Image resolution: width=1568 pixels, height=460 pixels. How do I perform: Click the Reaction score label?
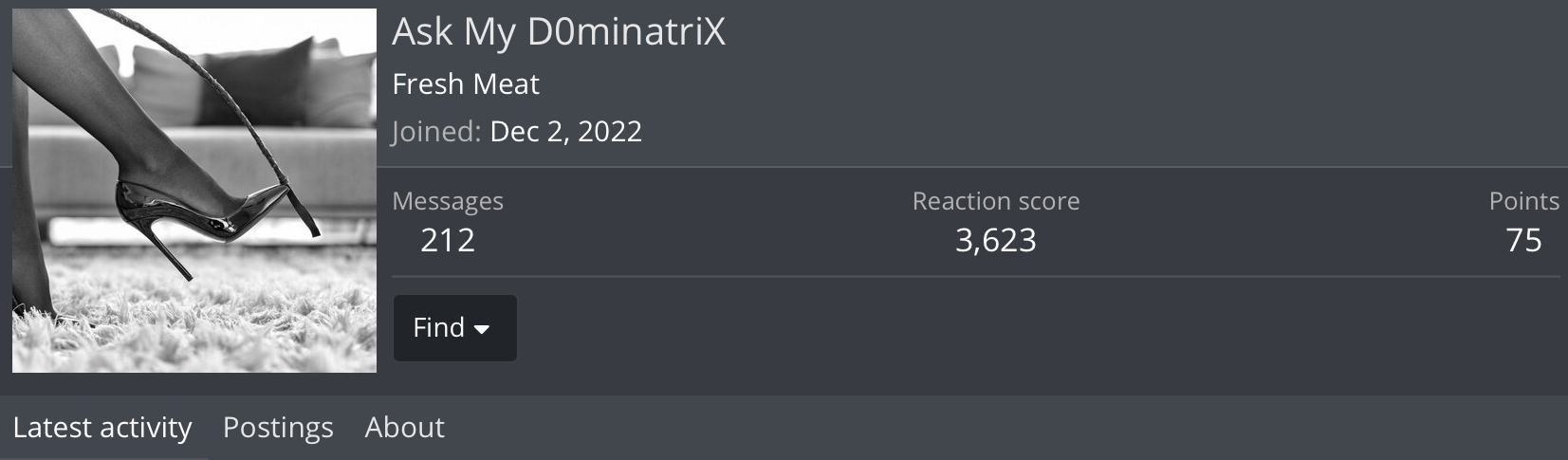click(x=995, y=201)
